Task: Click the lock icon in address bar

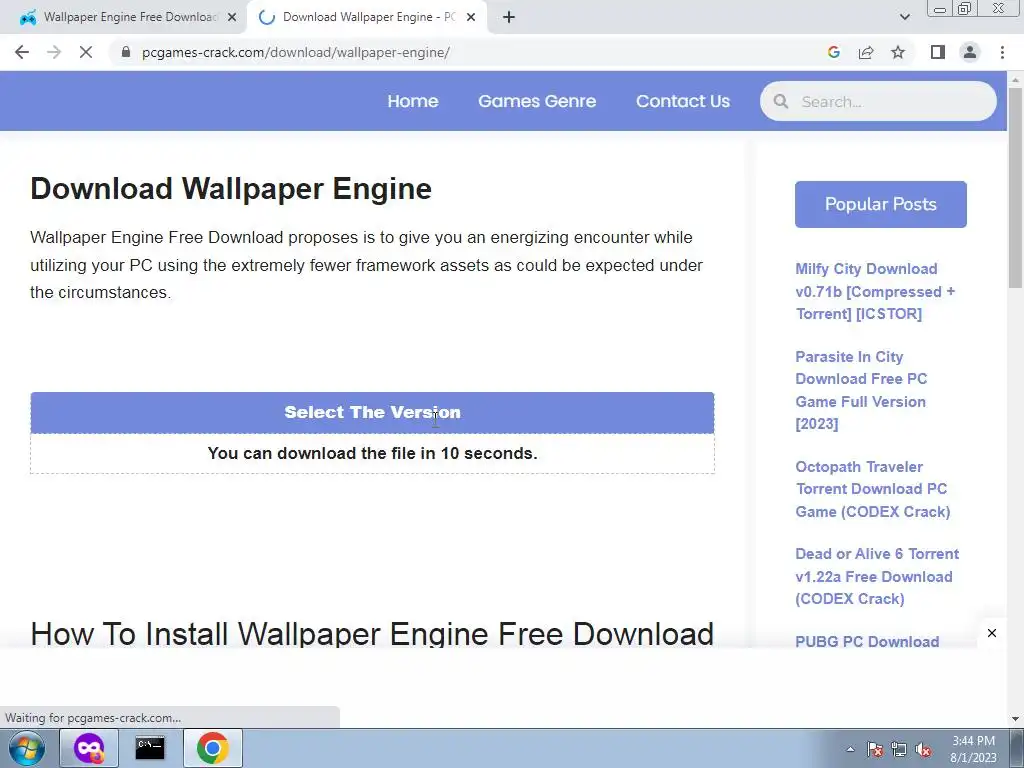Action: (x=126, y=52)
